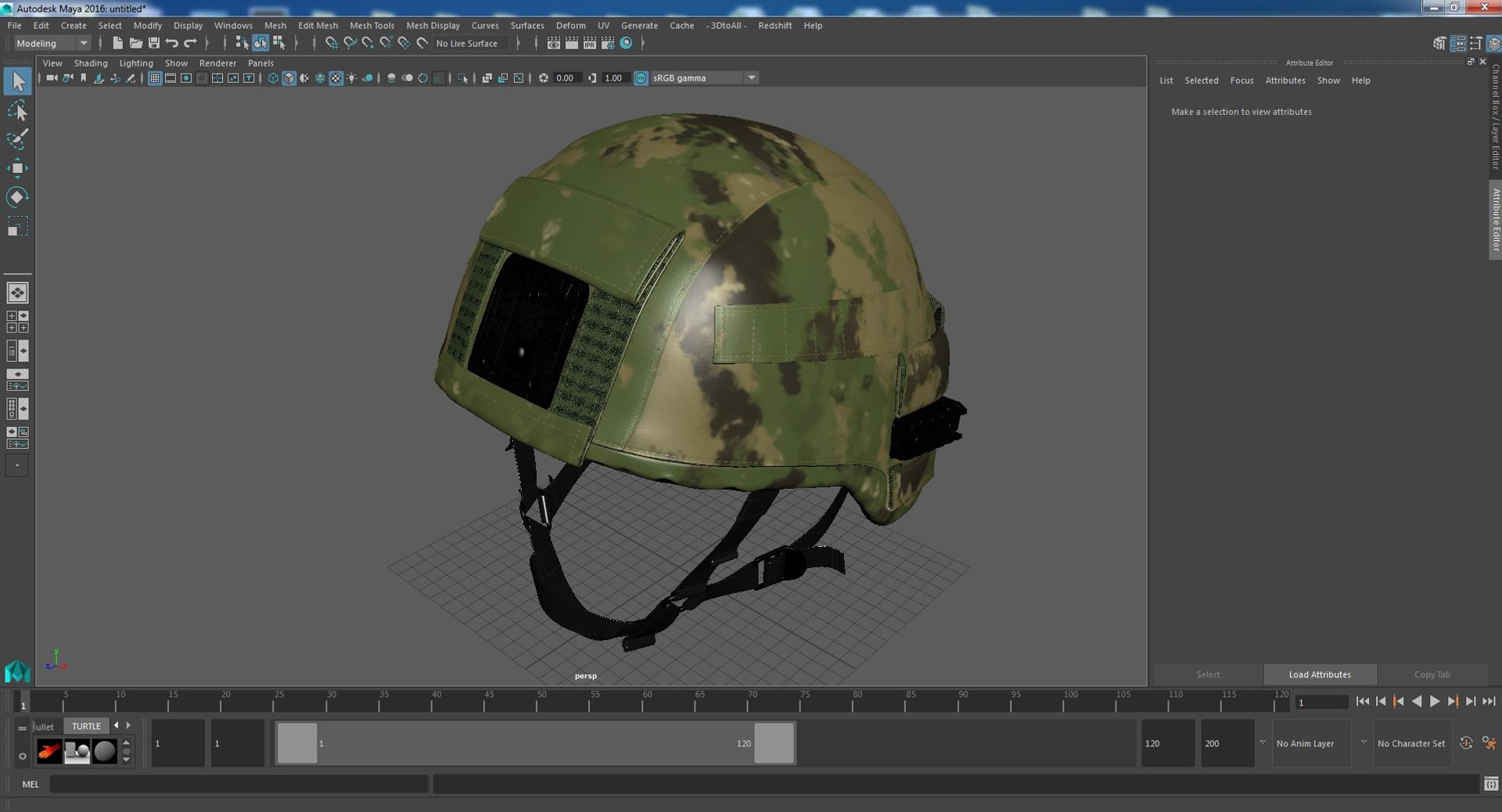1502x812 pixels.
Task: Open the No Live Surface field
Action: [471, 43]
